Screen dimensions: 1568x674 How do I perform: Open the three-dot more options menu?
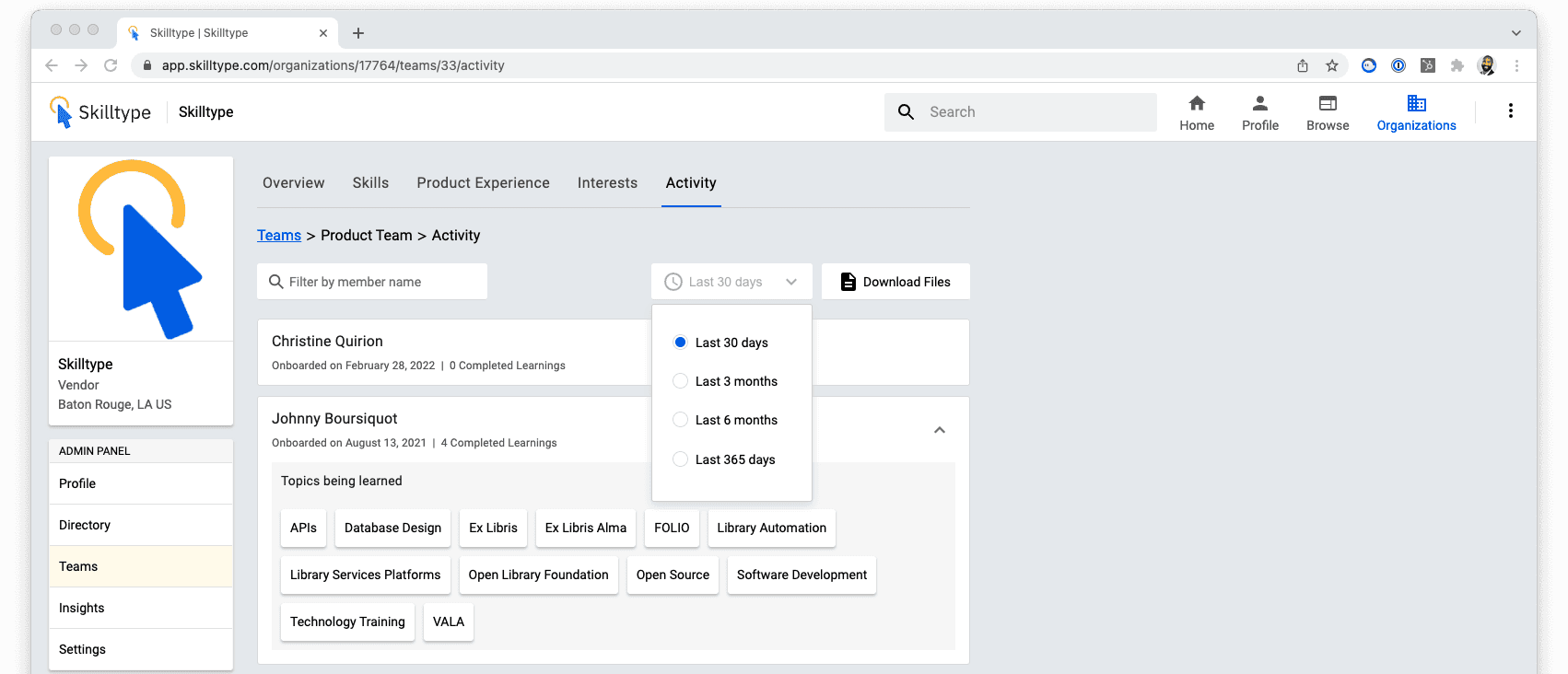click(1510, 111)
